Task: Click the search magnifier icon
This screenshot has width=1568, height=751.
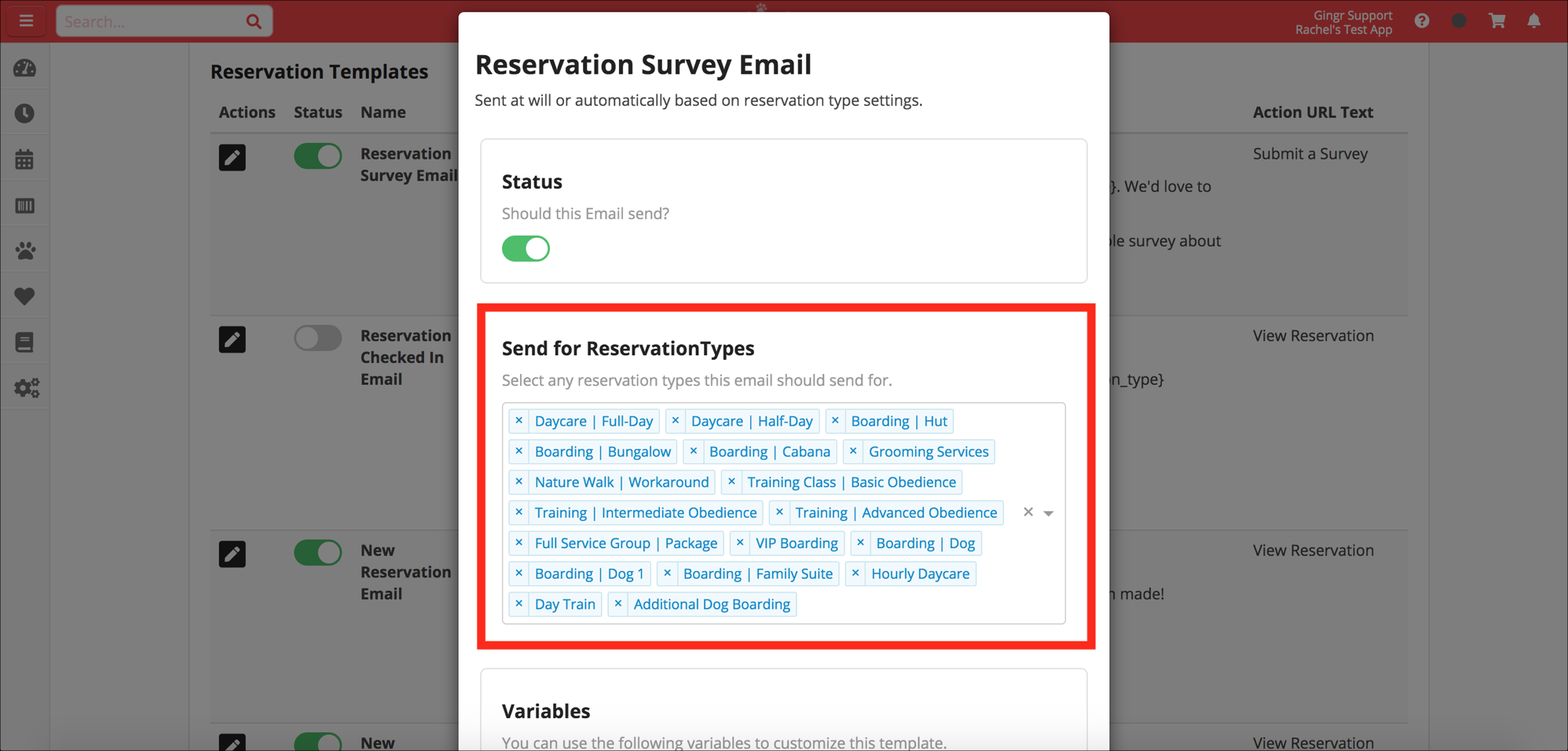Action: tap(254, 22)
